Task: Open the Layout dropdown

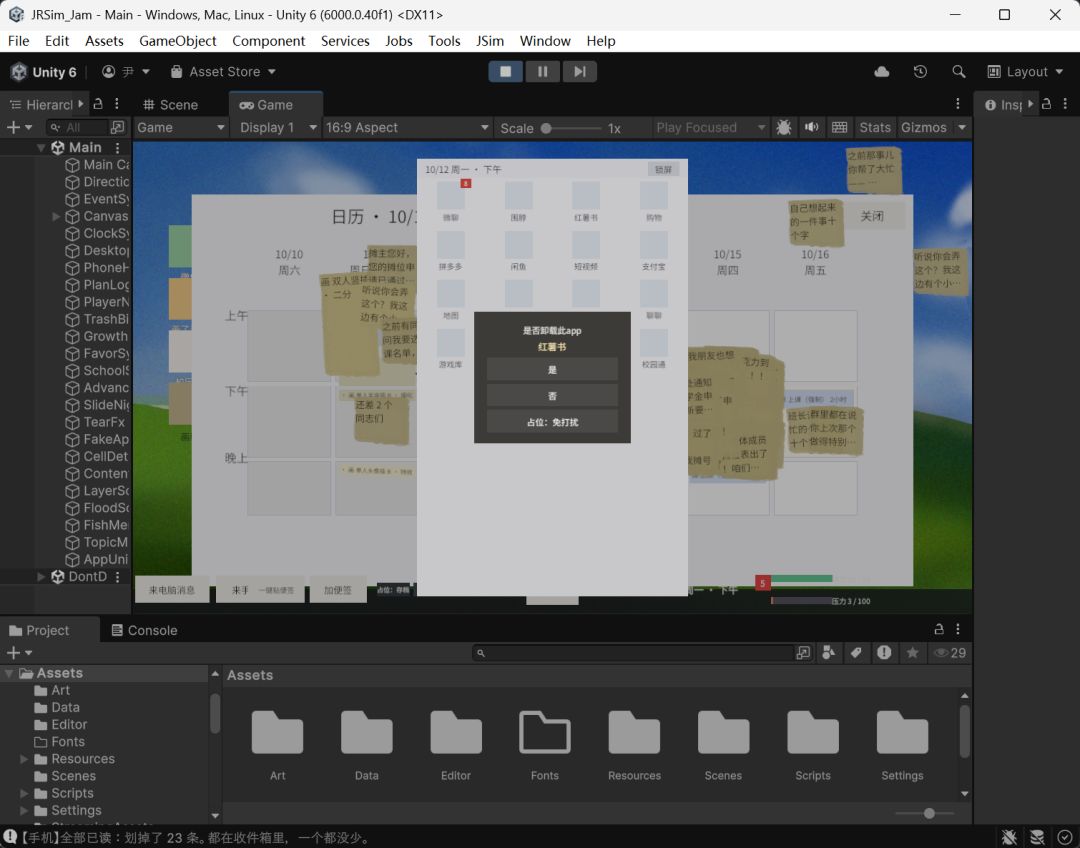Action: [x=1026, y=72]
